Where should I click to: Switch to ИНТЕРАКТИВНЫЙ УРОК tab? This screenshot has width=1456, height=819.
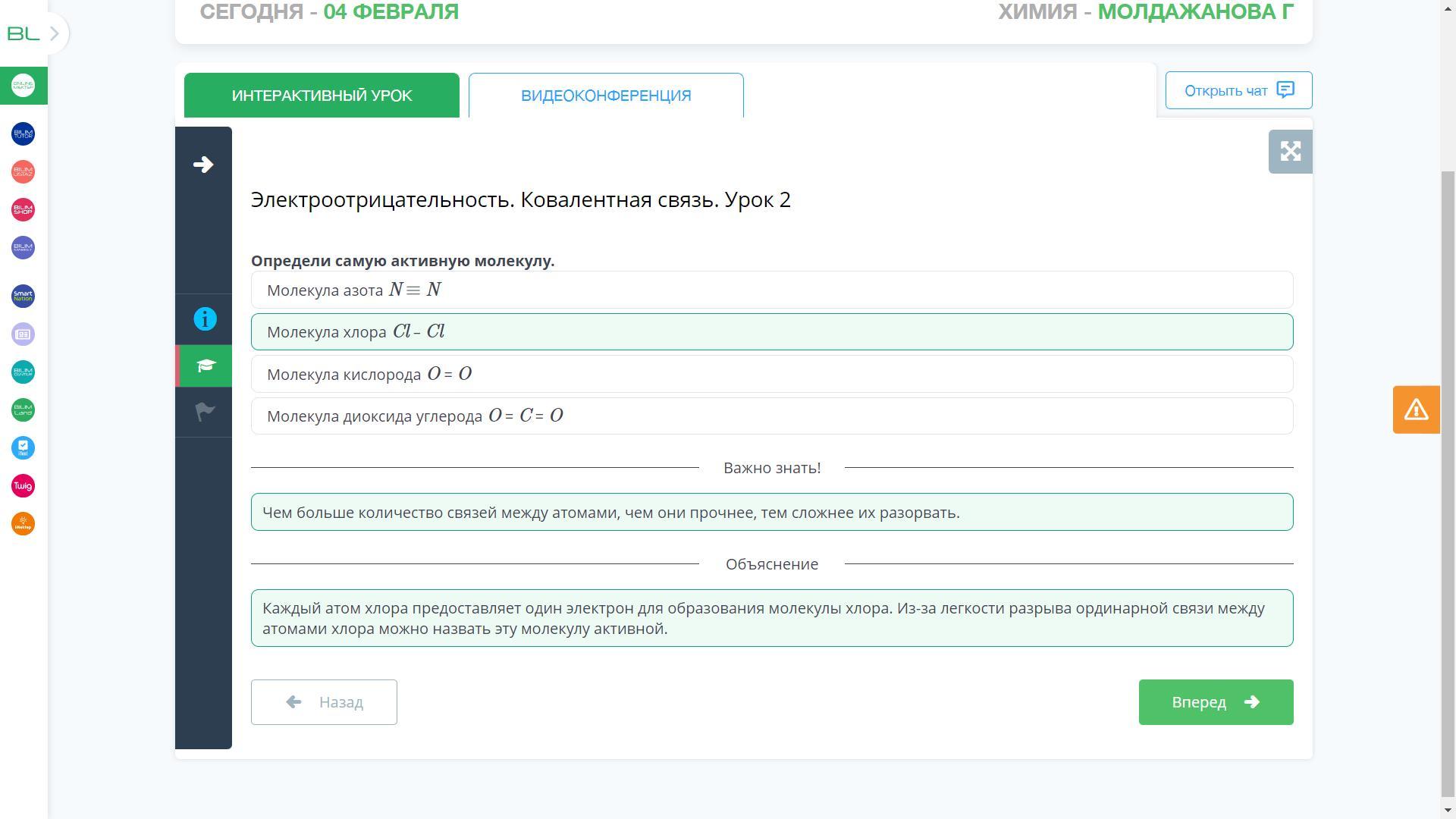click(x=322, y=96)
